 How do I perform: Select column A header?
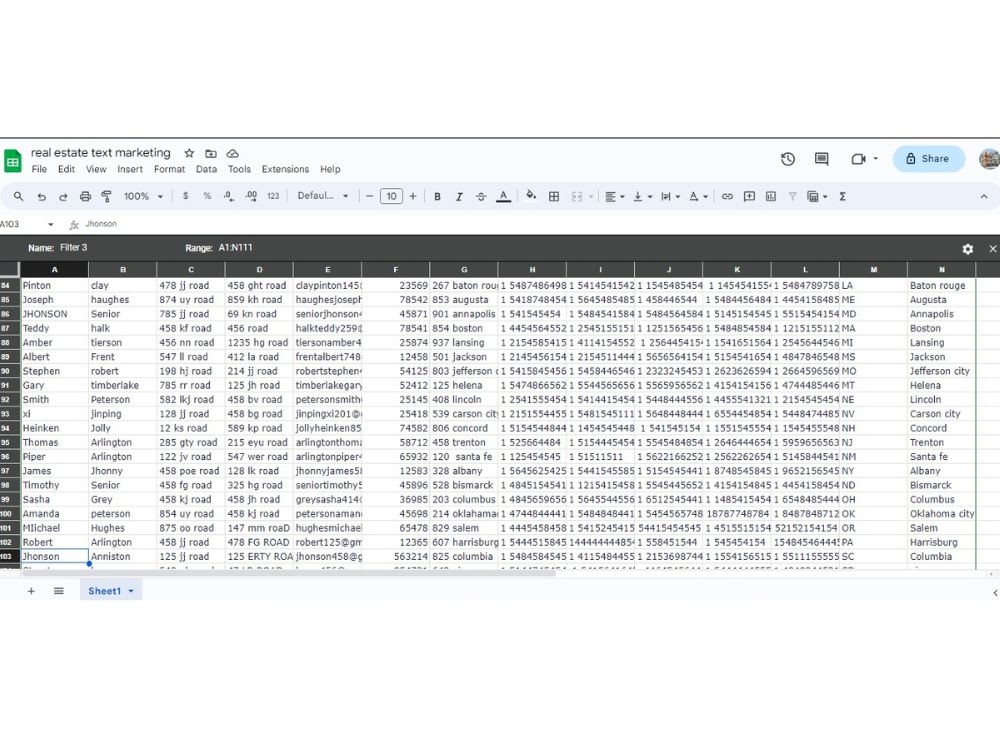(54, 270)
